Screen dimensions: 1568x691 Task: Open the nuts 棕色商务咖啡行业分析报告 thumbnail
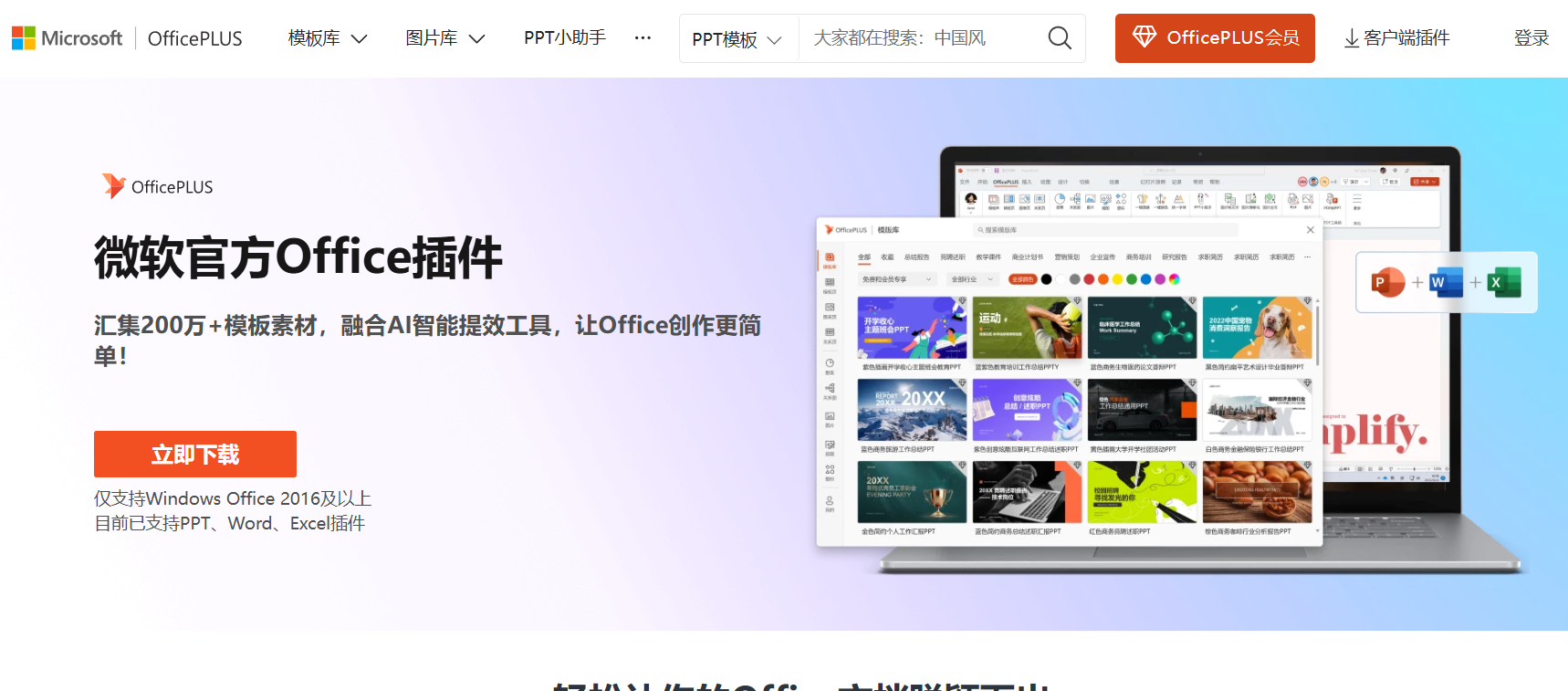coord(1257,492)
